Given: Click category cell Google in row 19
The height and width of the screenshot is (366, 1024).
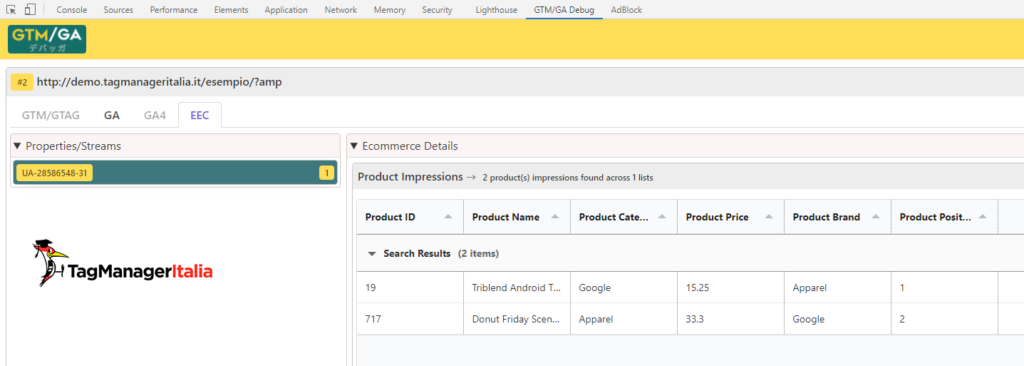Looking at the screenshot, I should pos(624,288).
